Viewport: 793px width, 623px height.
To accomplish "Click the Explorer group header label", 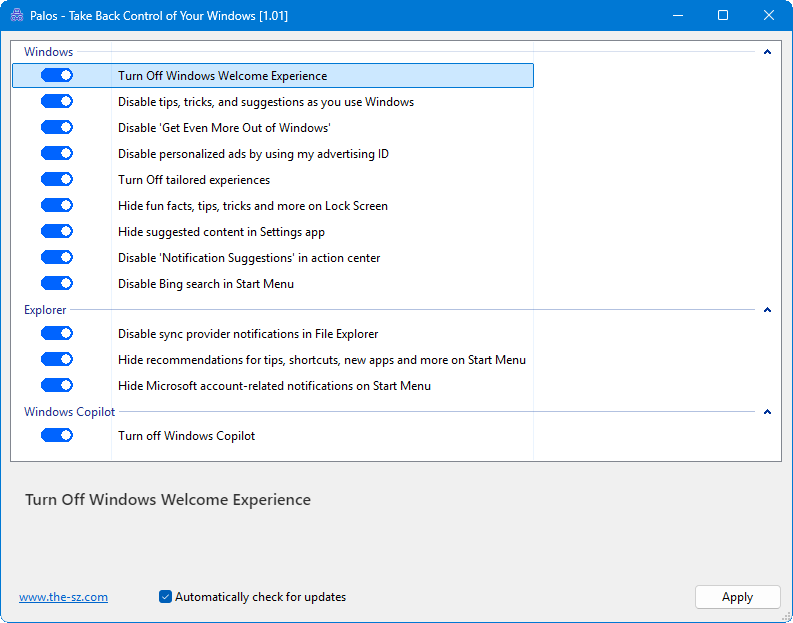I will pos(45,310).
